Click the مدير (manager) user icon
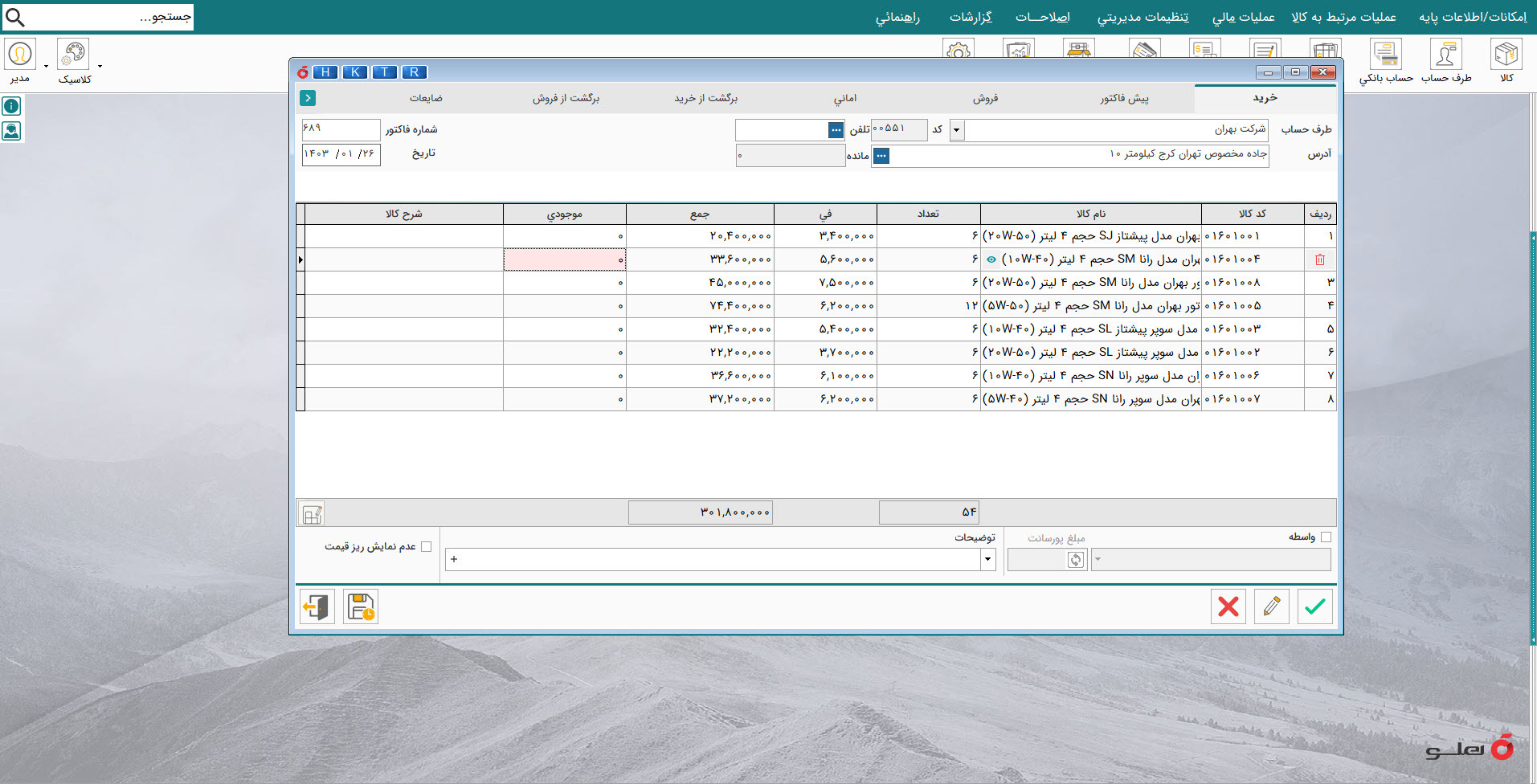Screen dimensions: 1537x784 tap(20, 55)
